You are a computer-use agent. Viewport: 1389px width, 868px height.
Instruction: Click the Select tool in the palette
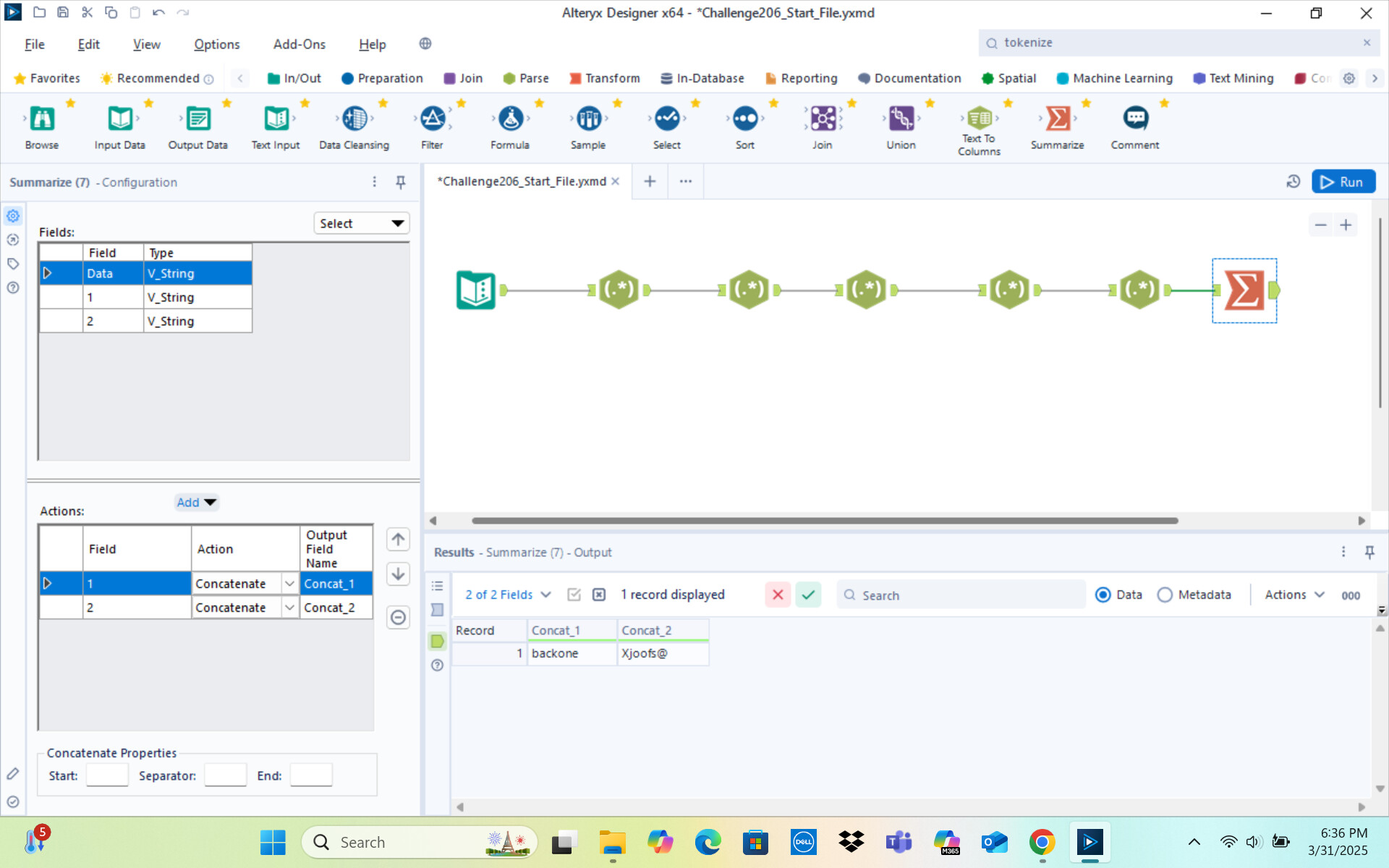pyautogui.click(x=667, y=119)
